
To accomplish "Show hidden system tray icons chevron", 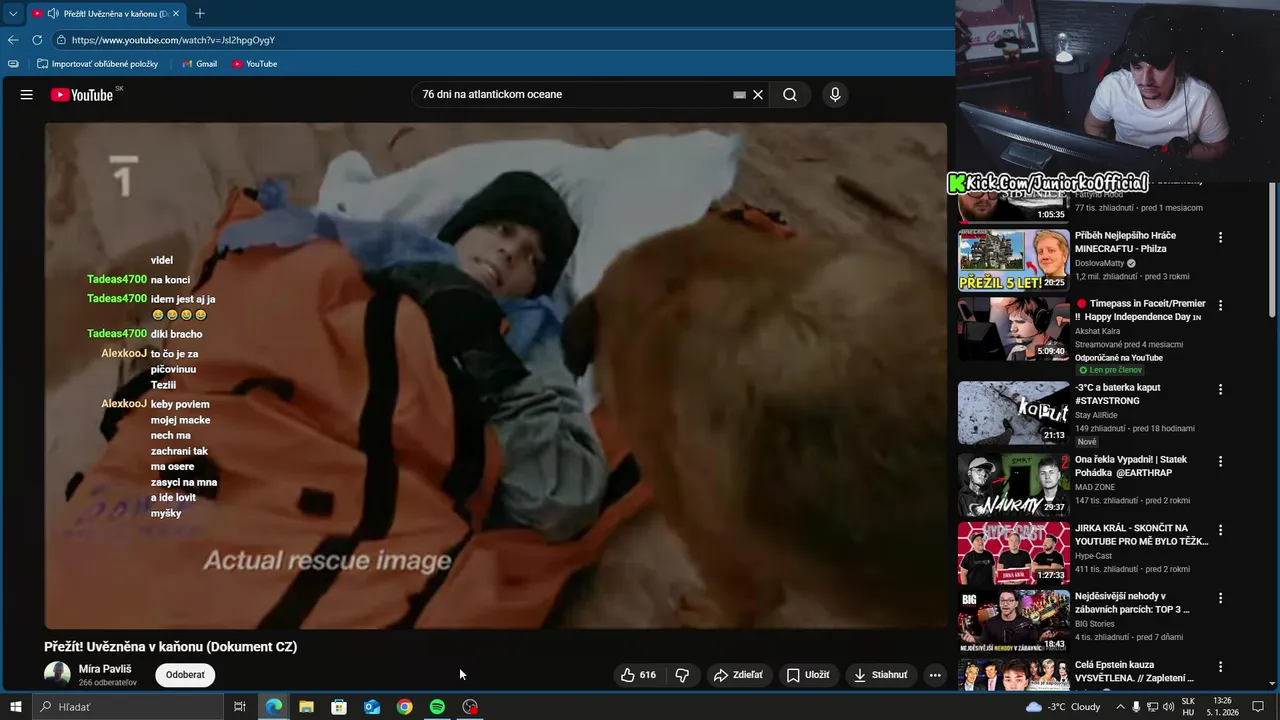I will pos(1120,707).
